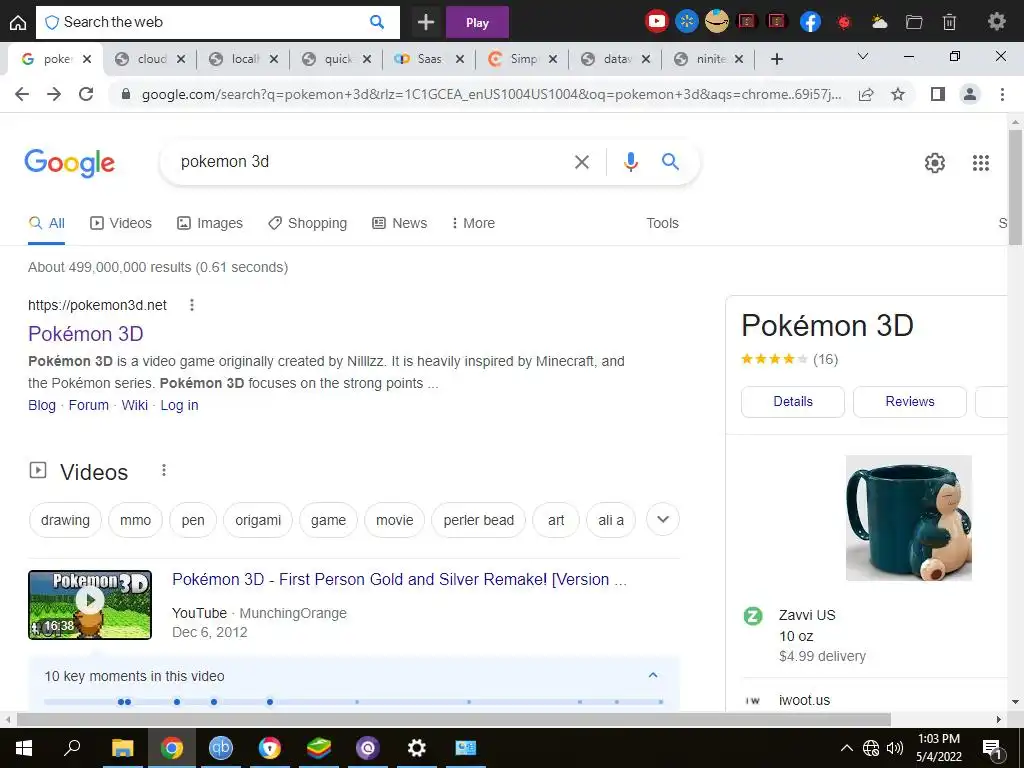1024x768 pixels.
Task: Clear the Google search box with X
Action: [x=581, y=162]
